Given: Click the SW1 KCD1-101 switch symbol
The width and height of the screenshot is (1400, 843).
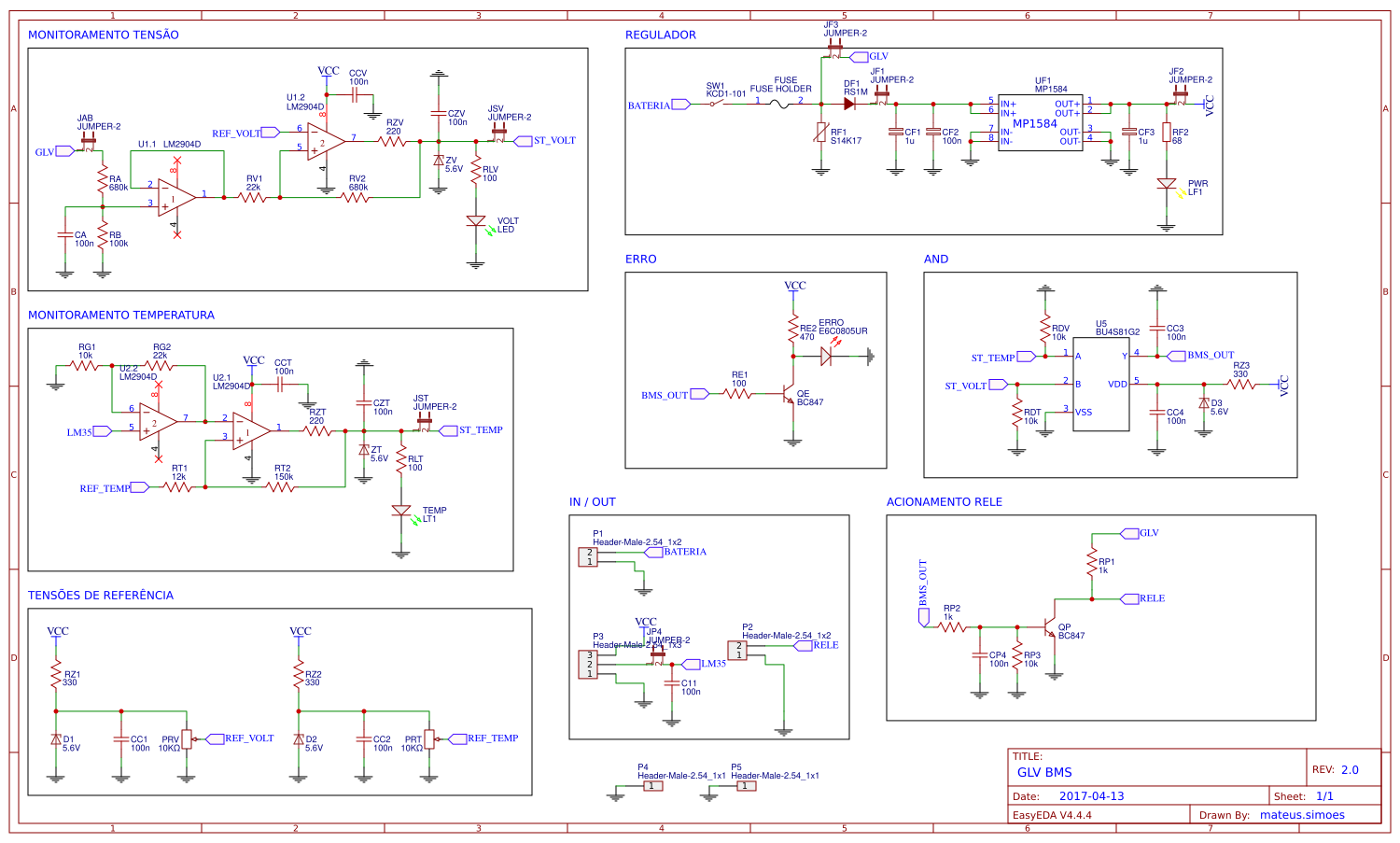Looking at the screenshot, I should (719, 104).
